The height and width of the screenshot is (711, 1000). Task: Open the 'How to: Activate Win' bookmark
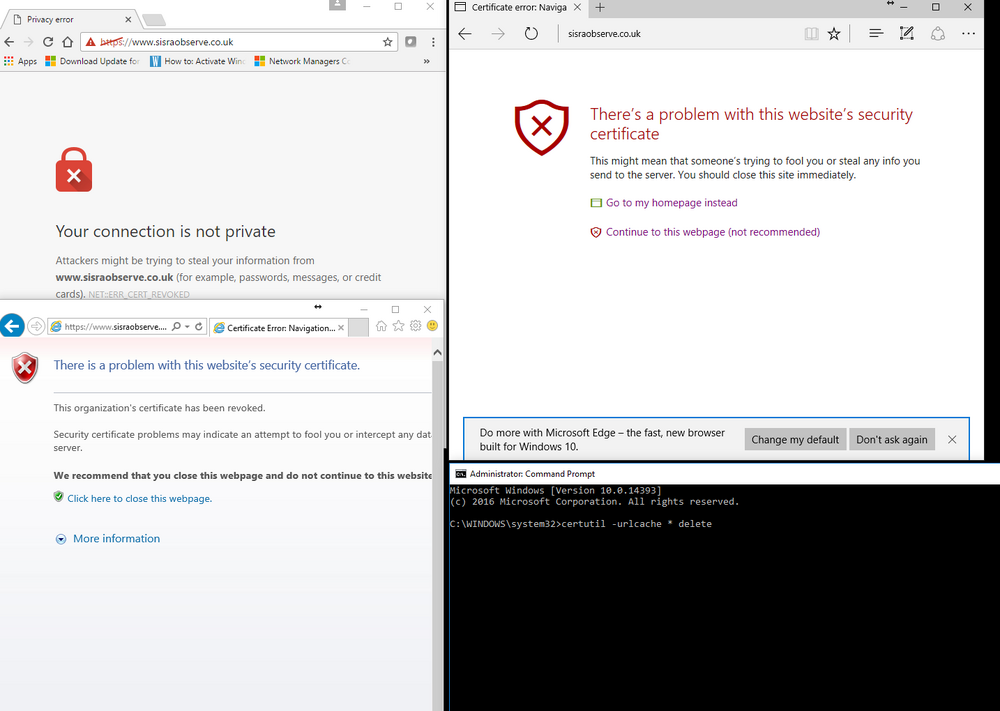tap(198, 61)
